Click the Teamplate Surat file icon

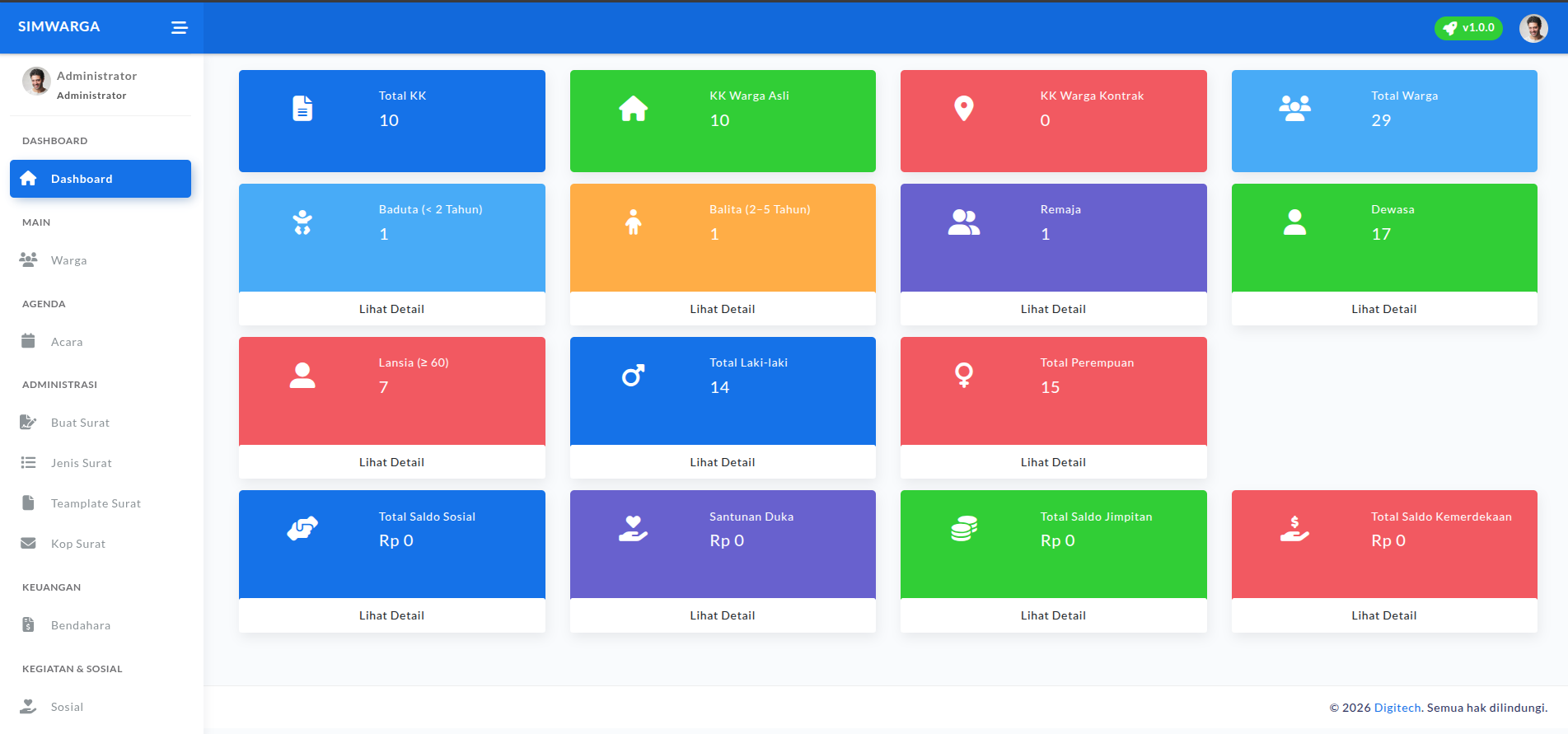[28, 503]
